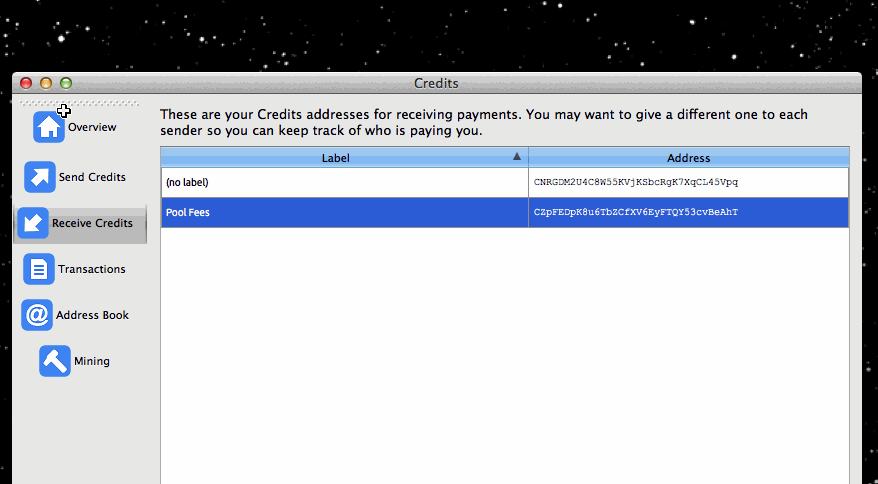The image size is (878, 484).
Task: Open the Address Book @ icon
Action: (x=37, y=315)
